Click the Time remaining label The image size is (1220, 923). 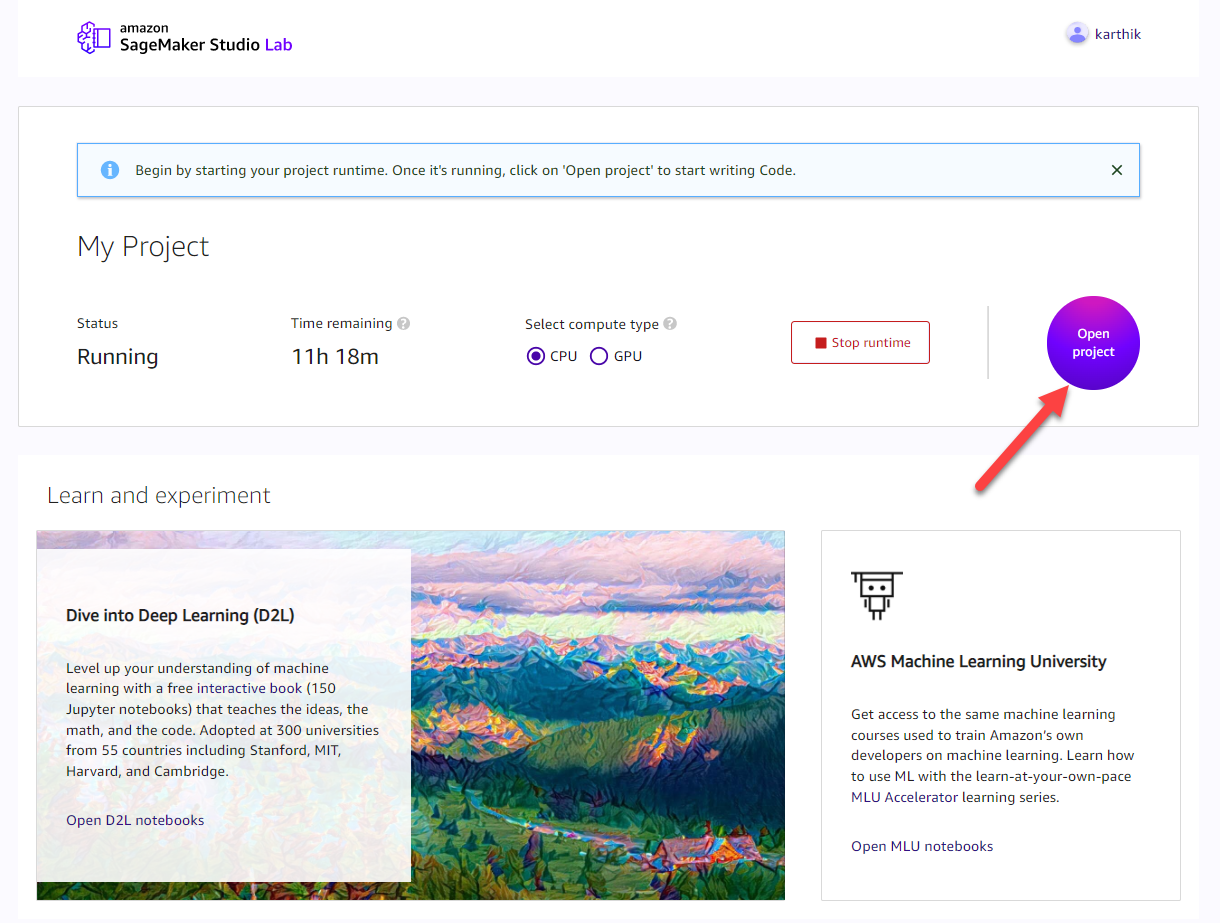pyautogui.click(x=342, y=323)
